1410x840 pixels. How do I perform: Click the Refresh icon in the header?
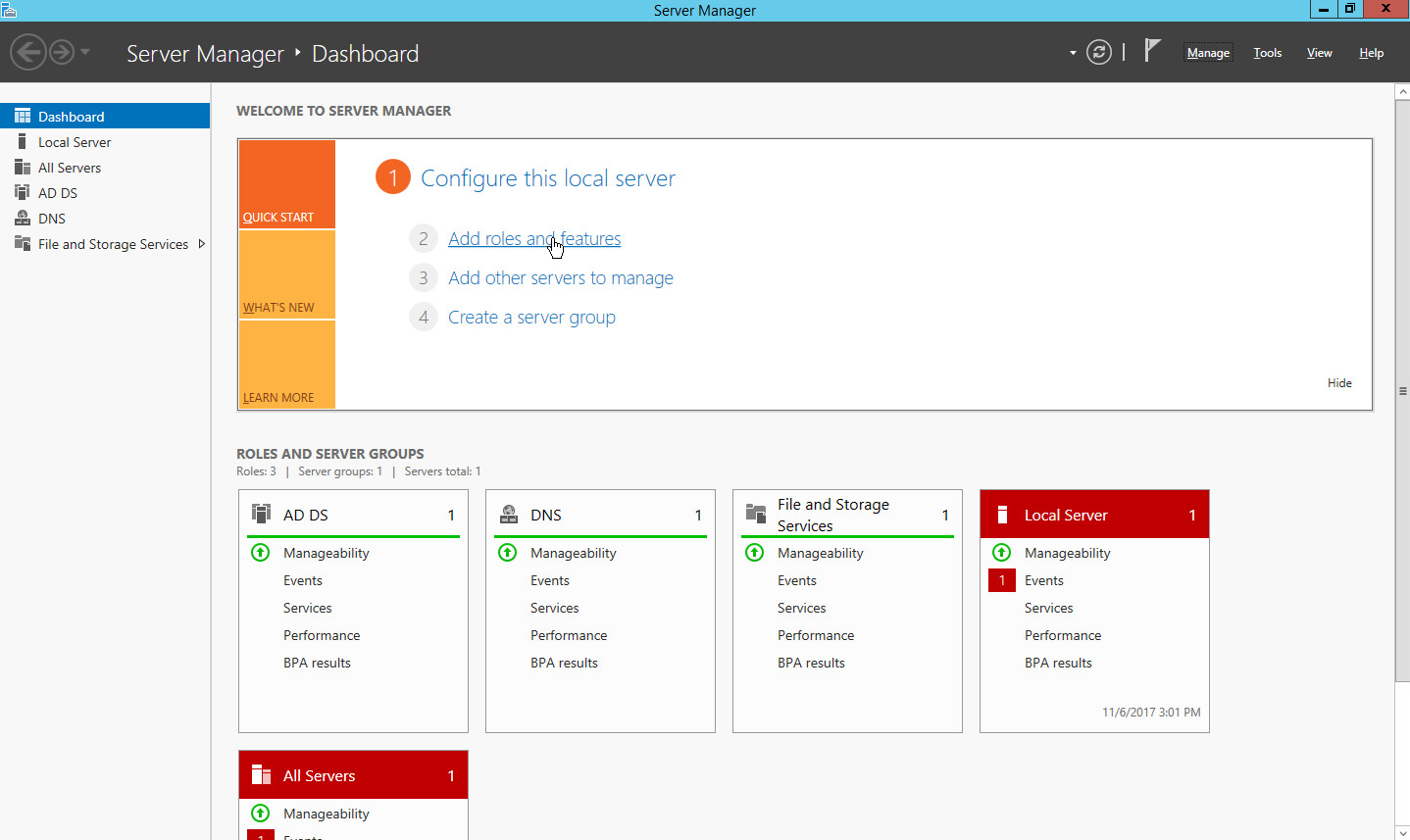[1099, 53]
